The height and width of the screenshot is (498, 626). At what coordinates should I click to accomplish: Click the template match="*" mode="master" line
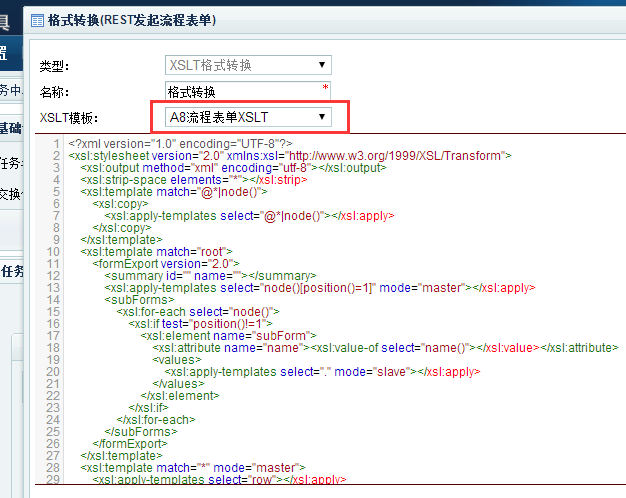[x=193, y=467]
